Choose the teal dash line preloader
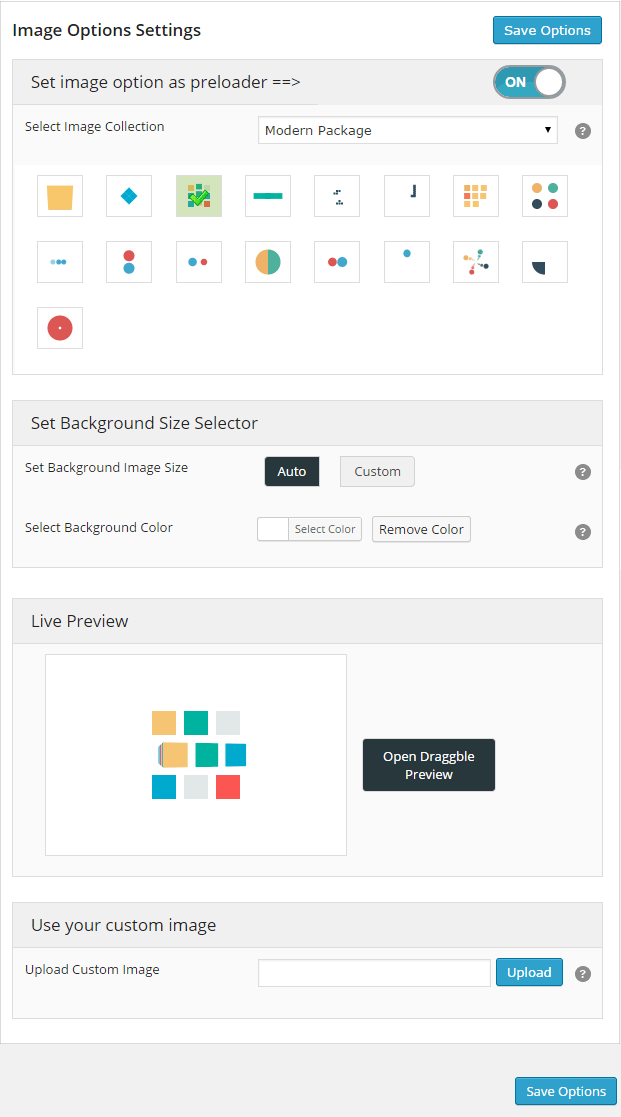This screenshot has width=621, height=1117. pos(267,196)
